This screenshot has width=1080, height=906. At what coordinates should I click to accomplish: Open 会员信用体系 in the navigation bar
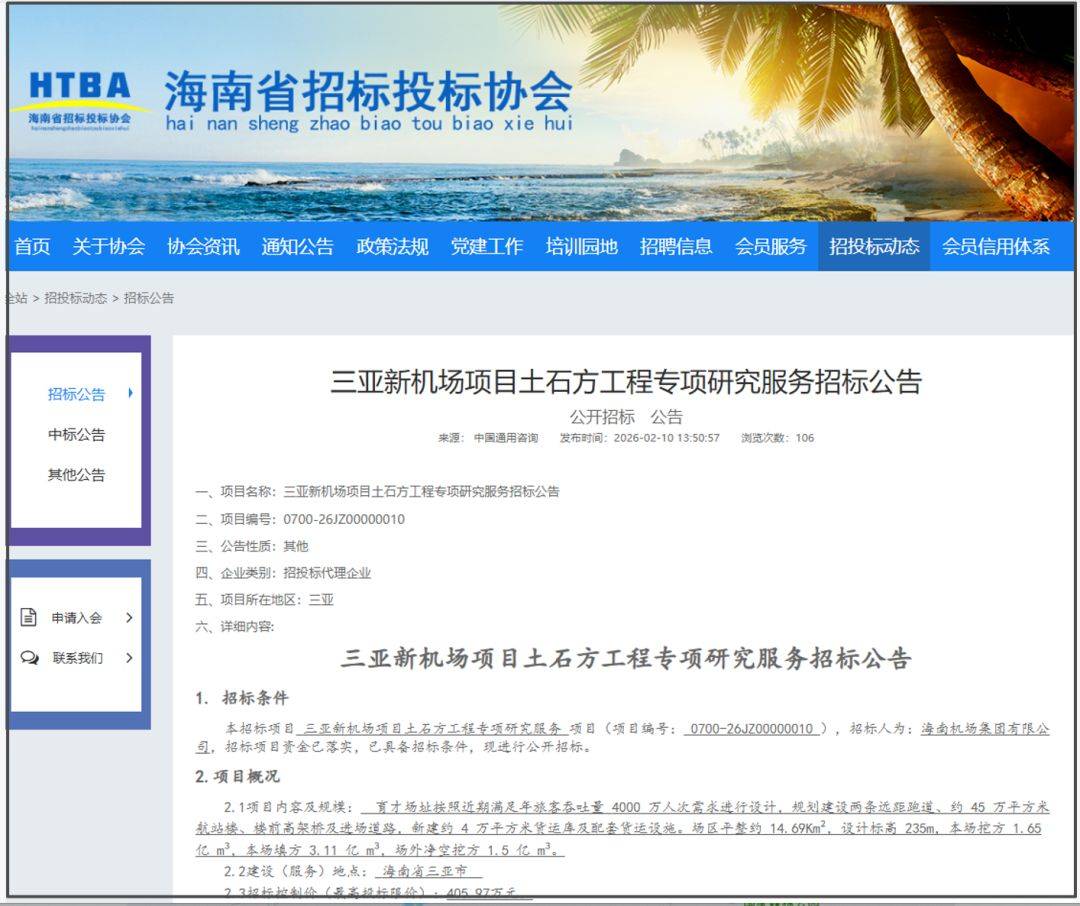(x=996, y=247)
